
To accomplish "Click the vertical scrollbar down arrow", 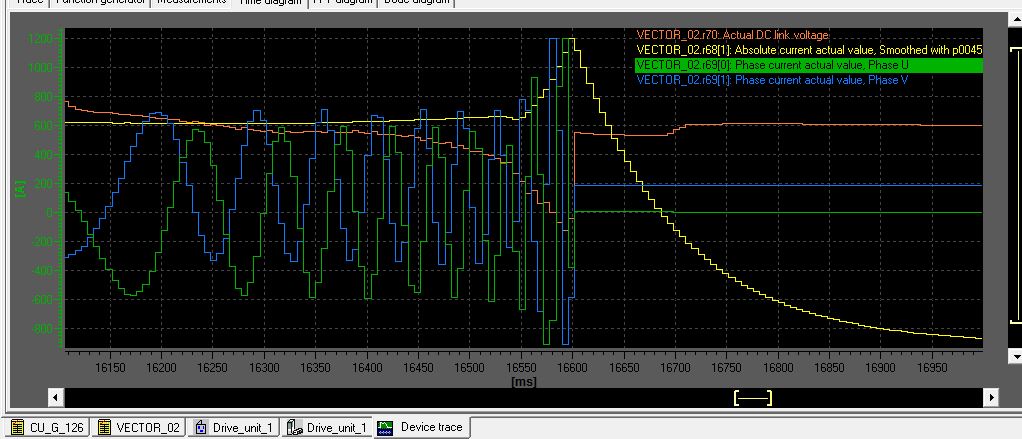I will click(x=1015, y=356).
